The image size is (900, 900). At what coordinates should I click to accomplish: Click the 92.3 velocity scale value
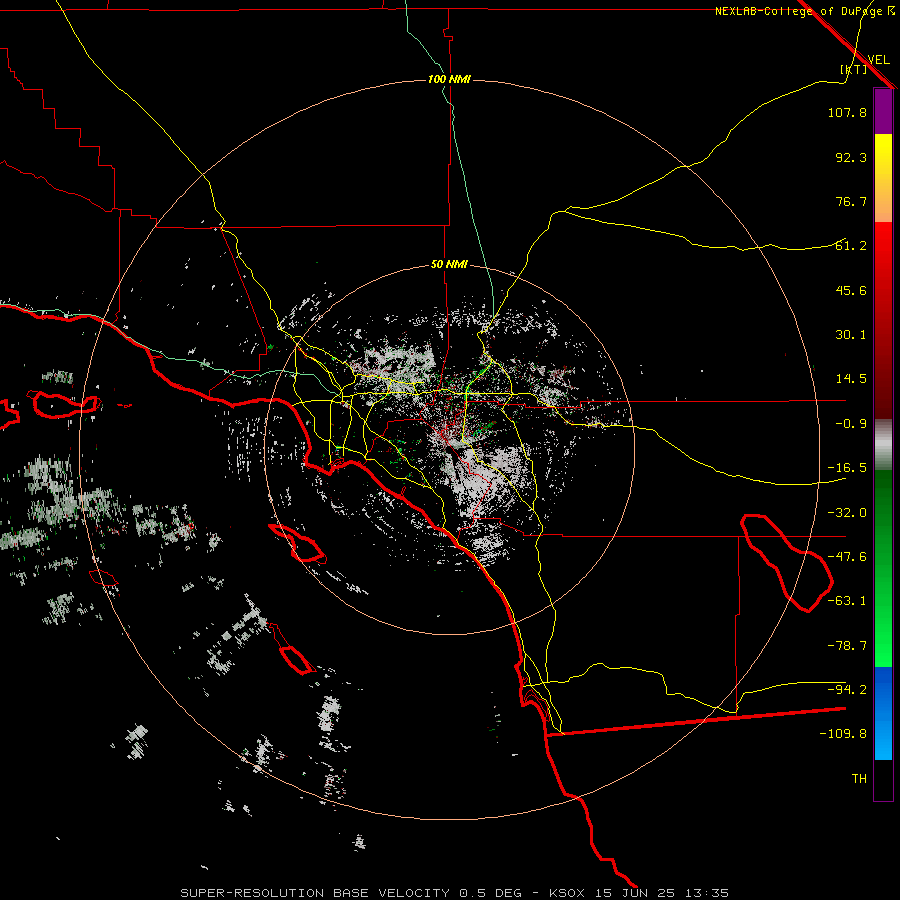851,157
